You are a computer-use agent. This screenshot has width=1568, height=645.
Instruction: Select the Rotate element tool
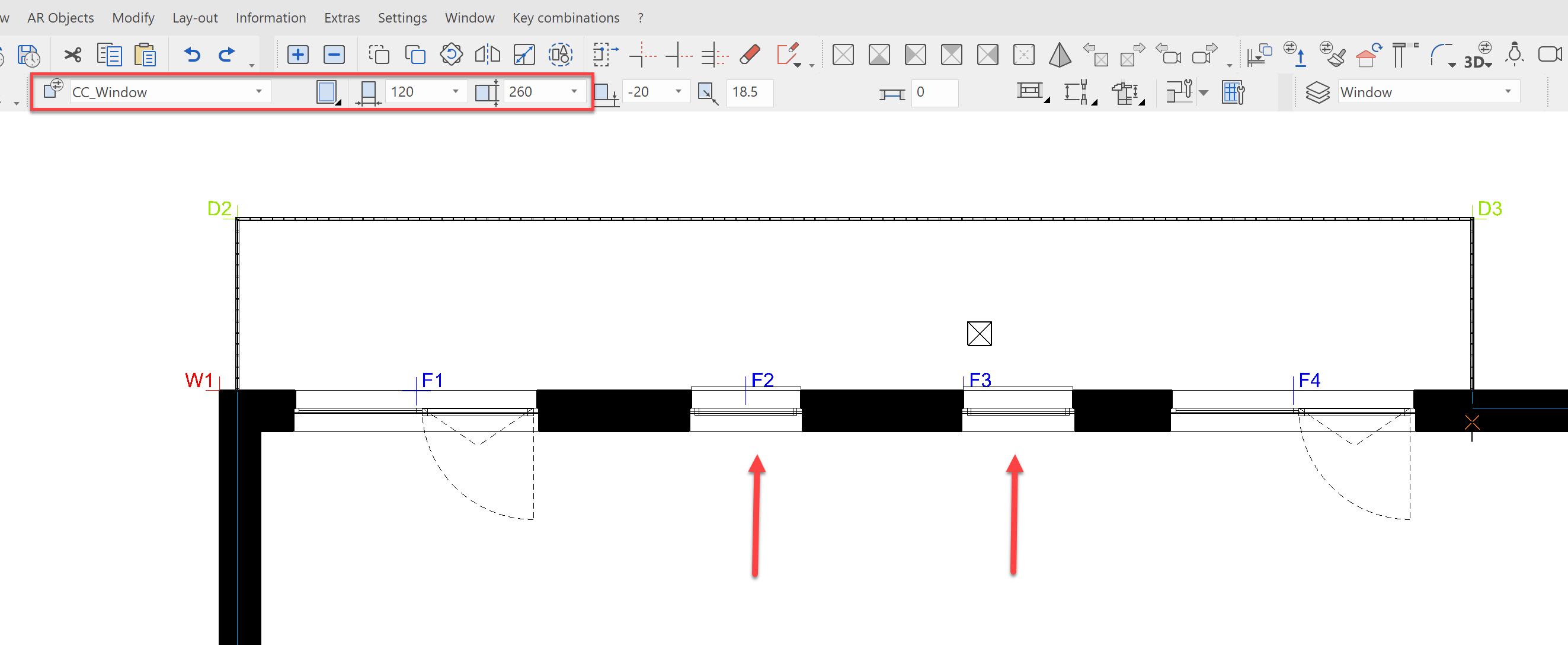point(451,55)
